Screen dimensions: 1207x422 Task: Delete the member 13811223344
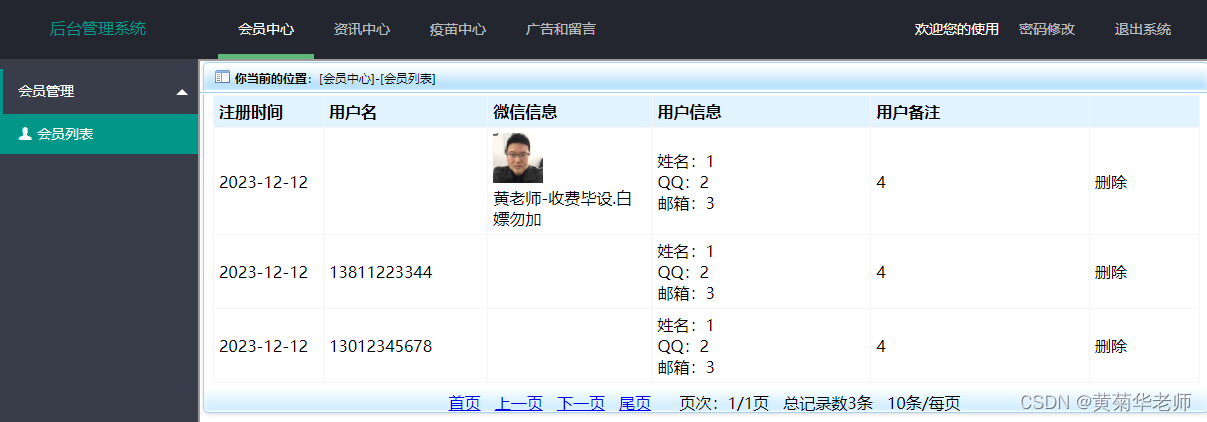click(1111, 272)
